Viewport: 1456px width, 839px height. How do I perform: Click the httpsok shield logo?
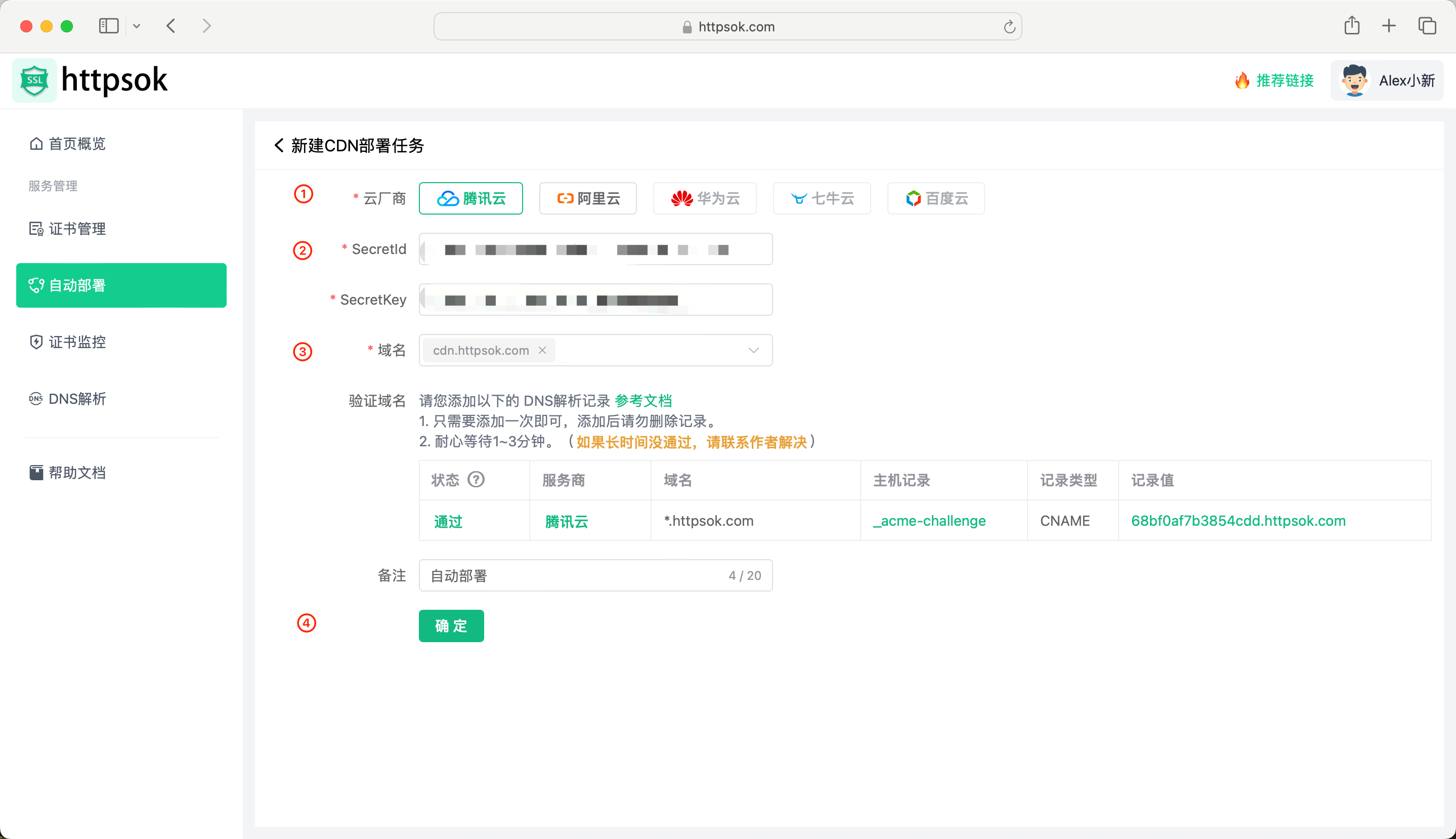point(33,80)
